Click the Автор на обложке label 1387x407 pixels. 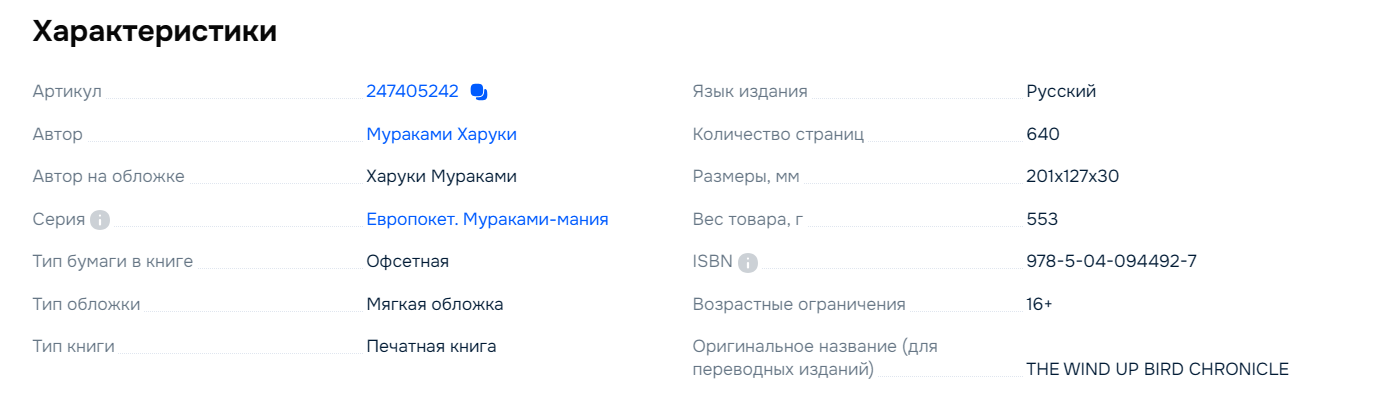pos(109,177)
